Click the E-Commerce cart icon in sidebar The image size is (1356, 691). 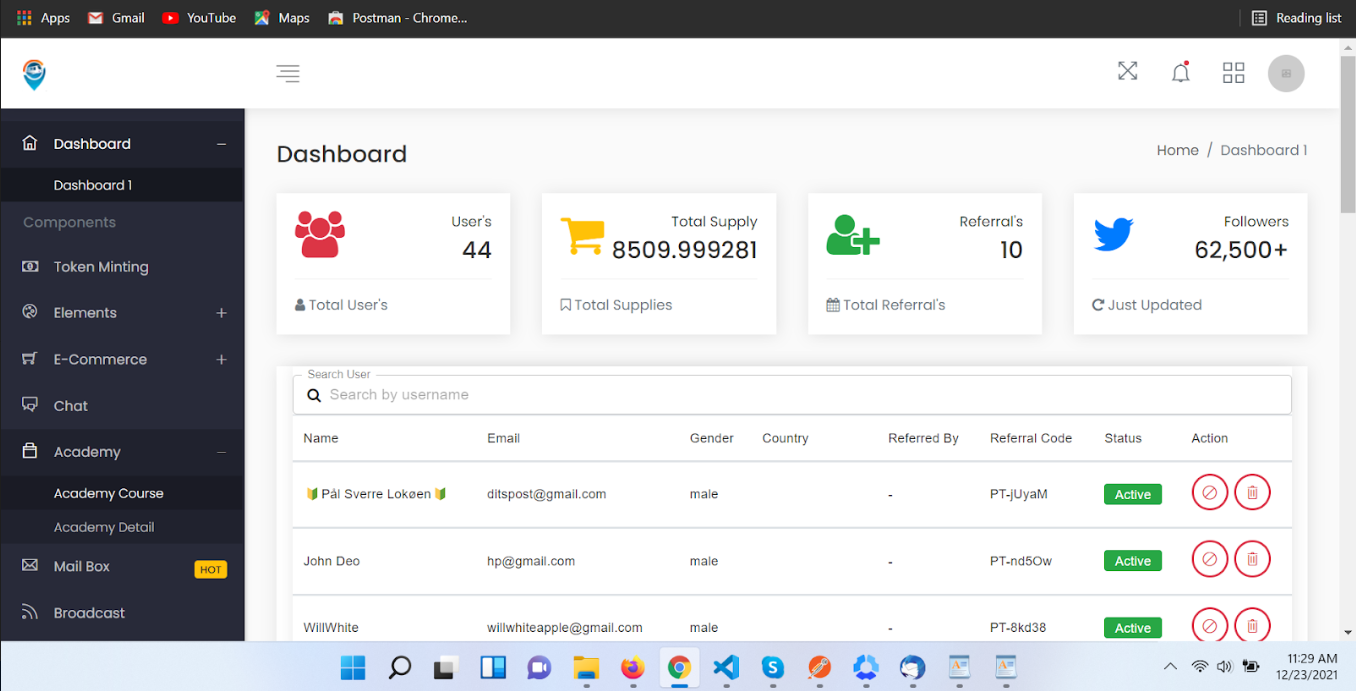coord(30,358)
